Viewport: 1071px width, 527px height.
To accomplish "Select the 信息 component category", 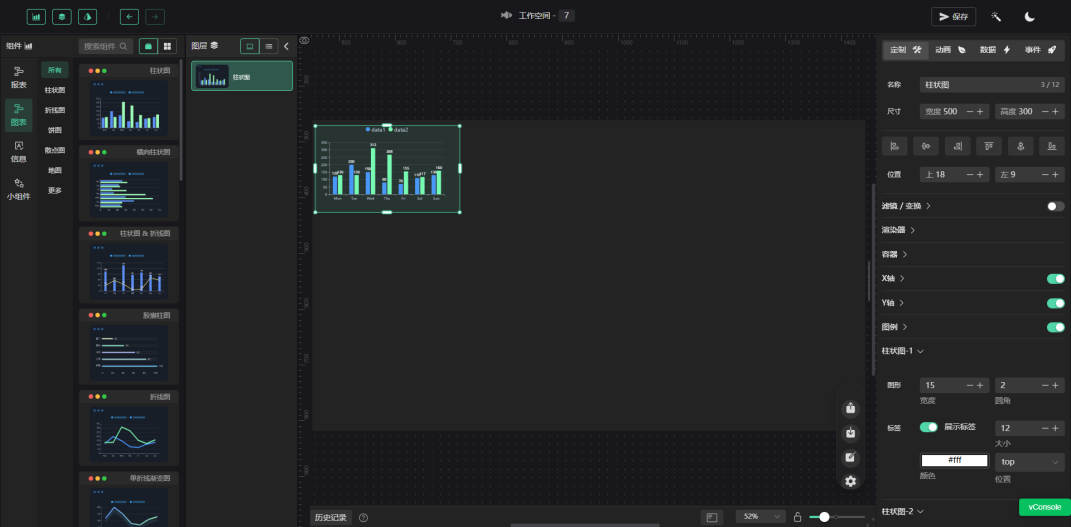I will tap(18, 152).
